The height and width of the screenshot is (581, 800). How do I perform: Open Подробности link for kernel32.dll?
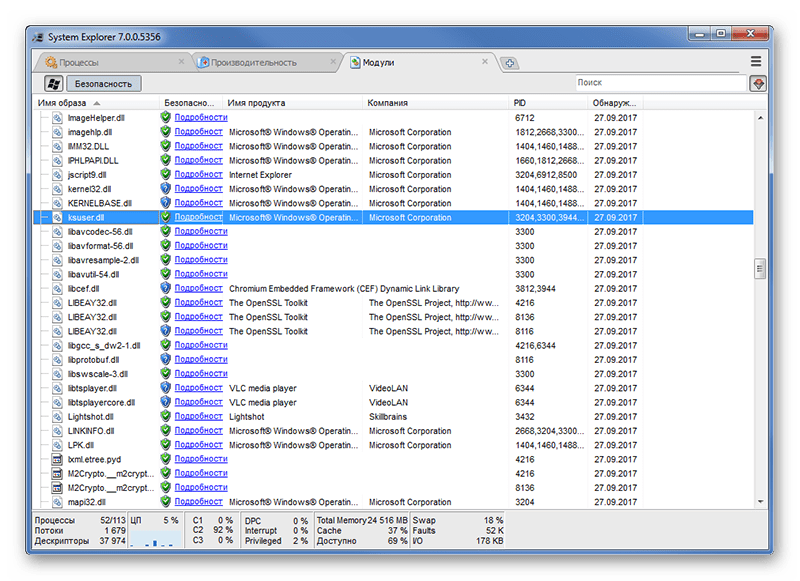coord(198,189)
